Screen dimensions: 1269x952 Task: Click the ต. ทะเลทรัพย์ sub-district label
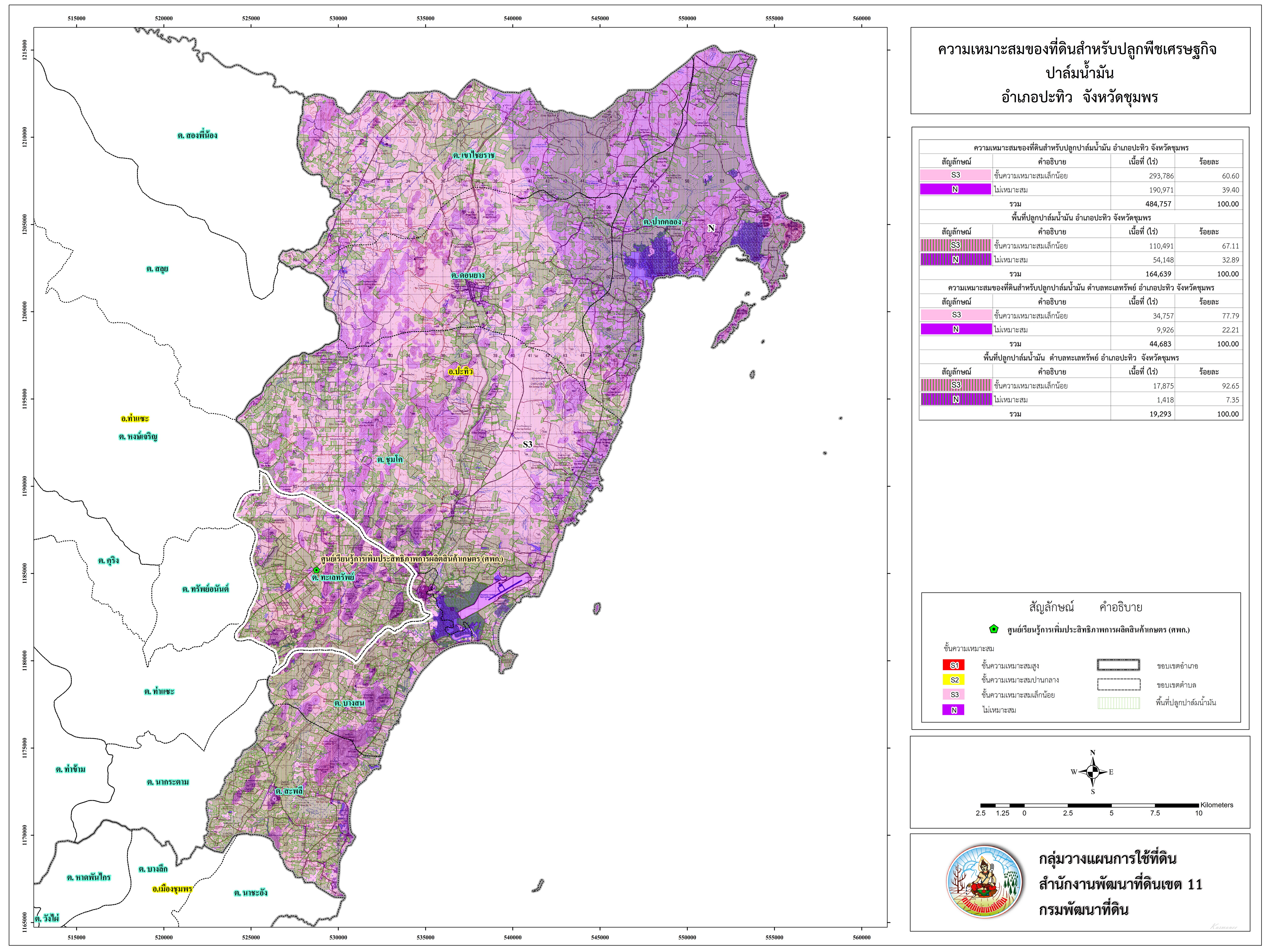click(333, 578)
